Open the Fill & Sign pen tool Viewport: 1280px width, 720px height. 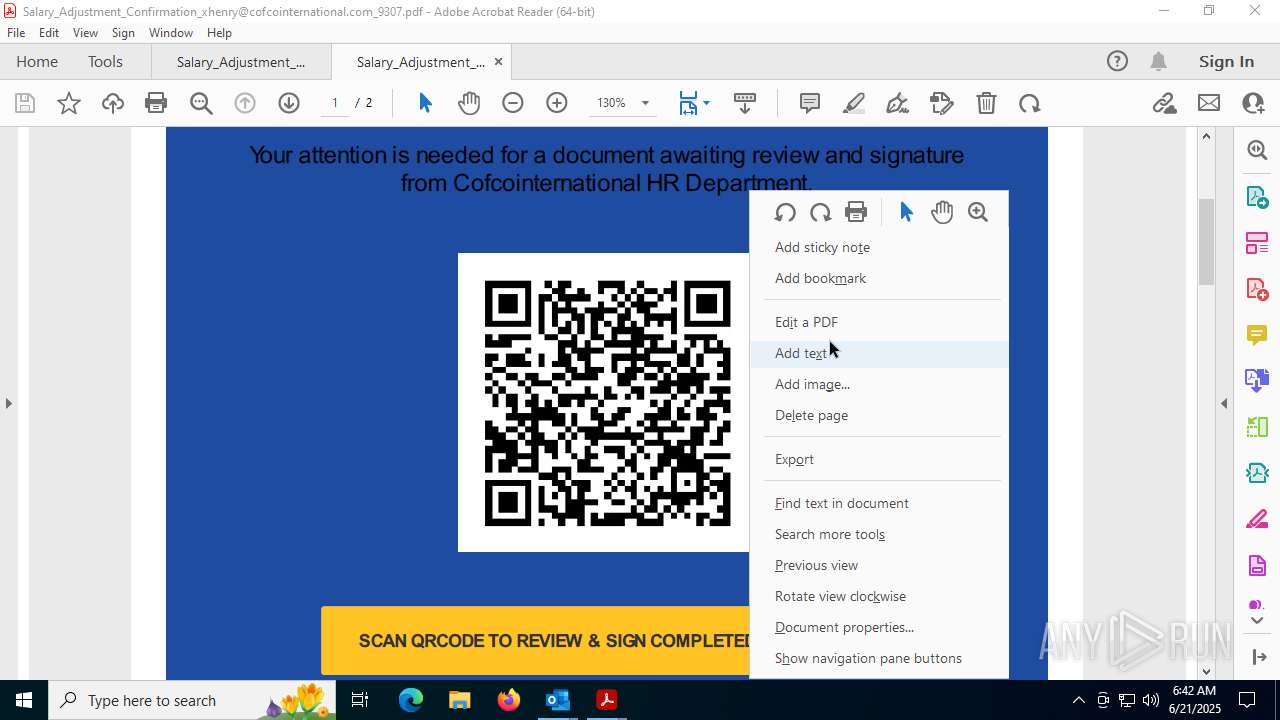898,103
